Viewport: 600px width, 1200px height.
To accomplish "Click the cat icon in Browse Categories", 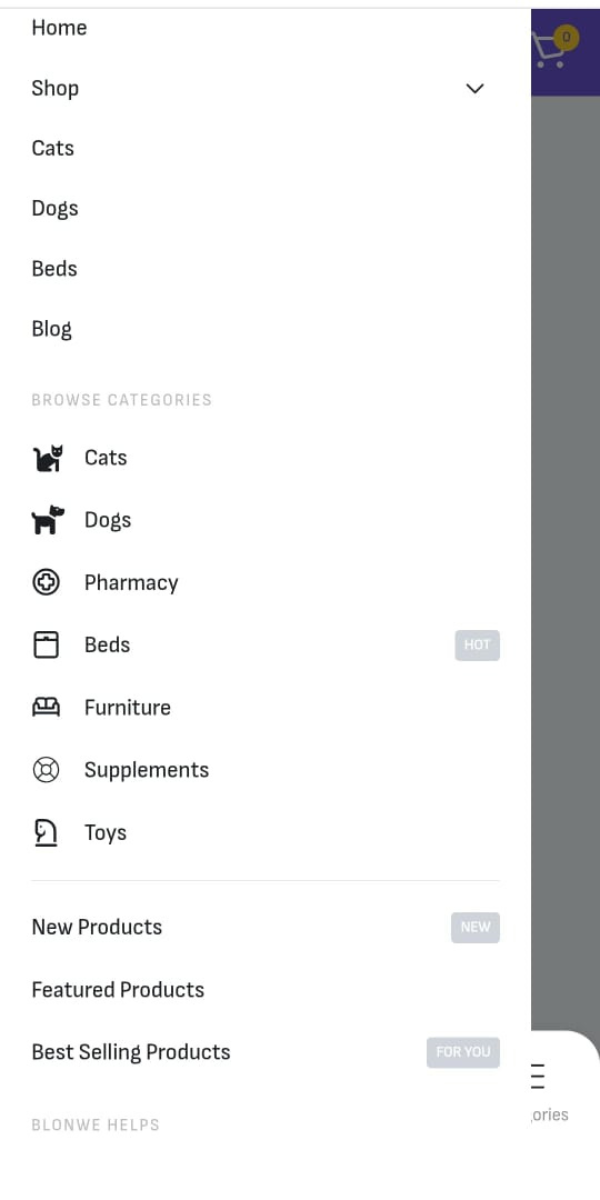I will (47, 458).
